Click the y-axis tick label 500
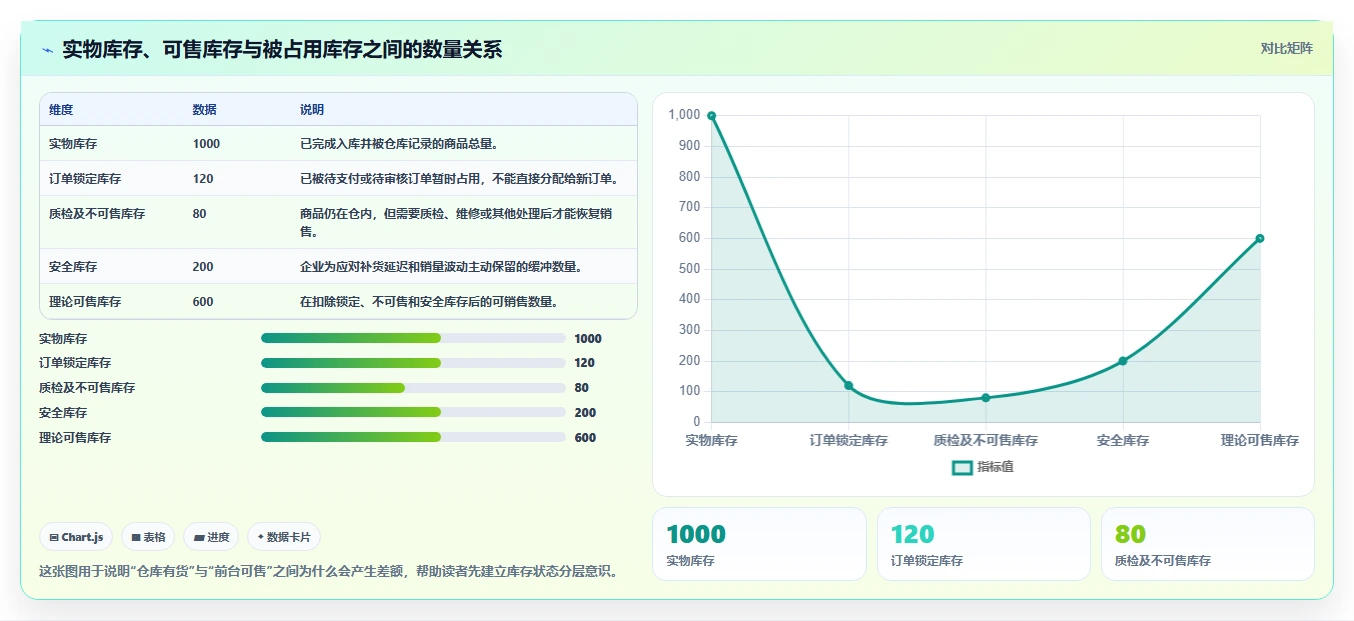 pyautogui.click(x=690, y=269)
